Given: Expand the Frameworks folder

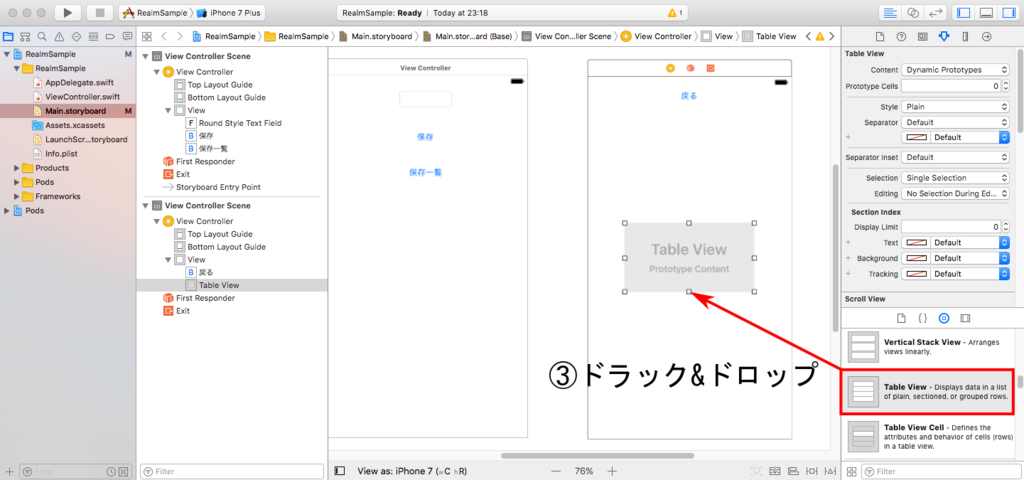Looking at the screenshot, I should pyautogui.click(x=17, y=196).
